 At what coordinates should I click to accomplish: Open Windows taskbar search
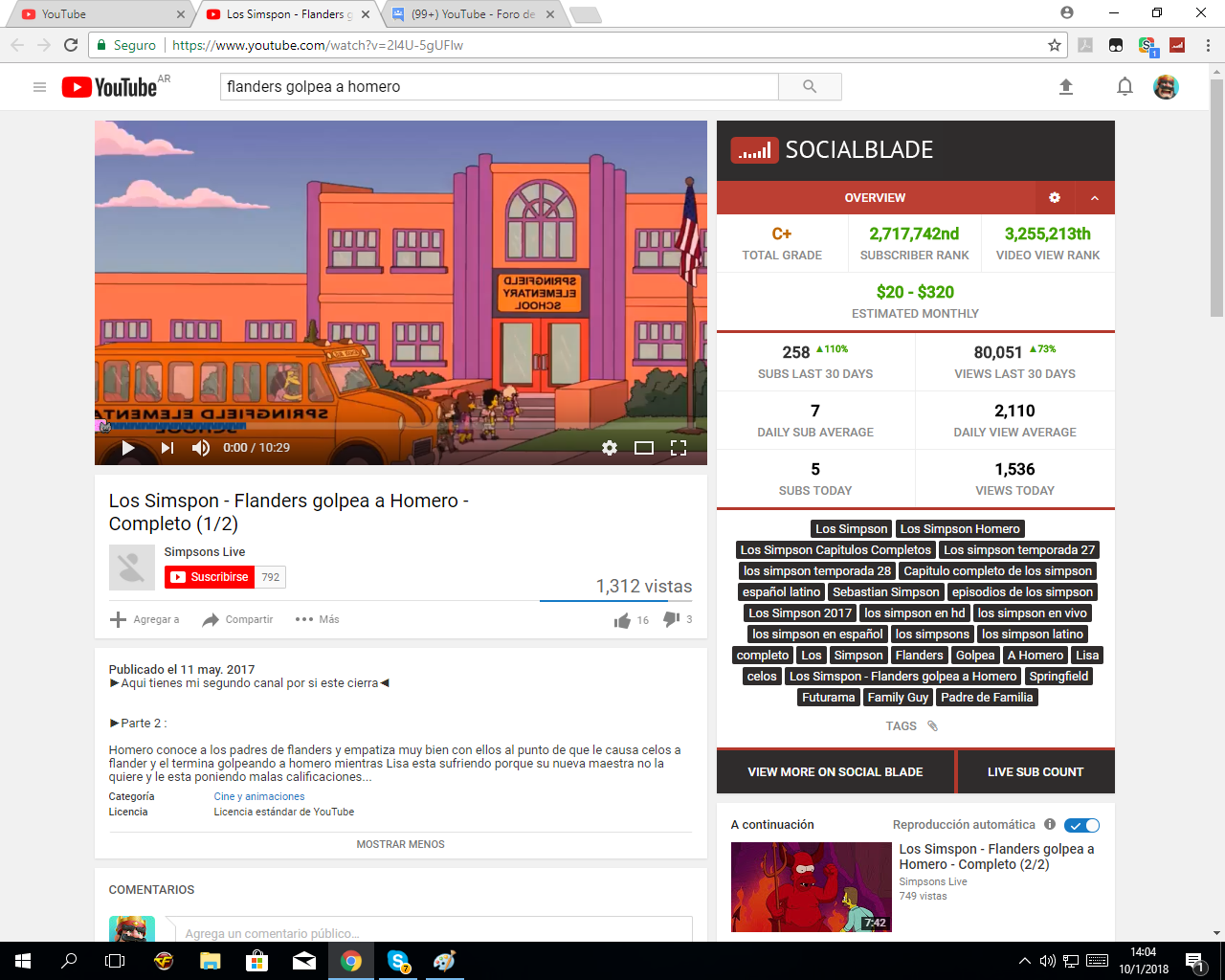(x=69, y=961)
